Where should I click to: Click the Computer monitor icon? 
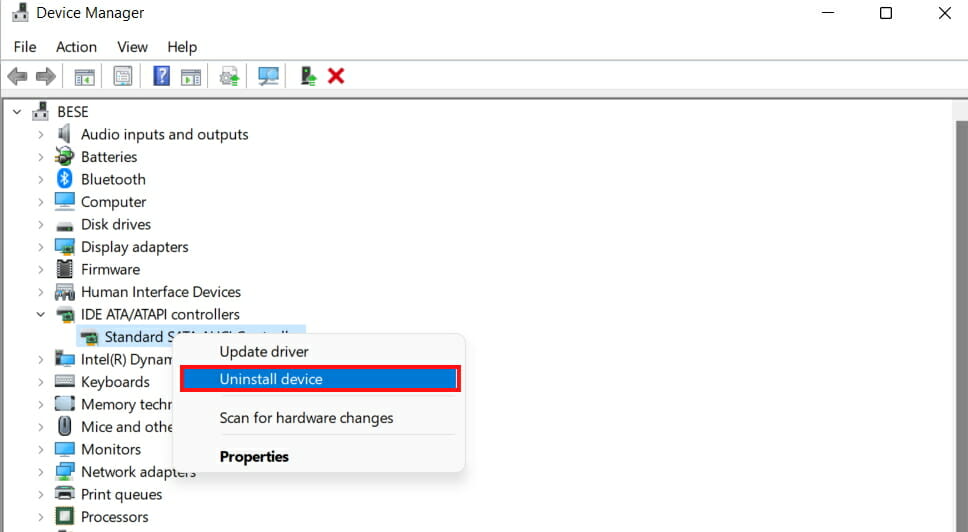tap(64, 202)
